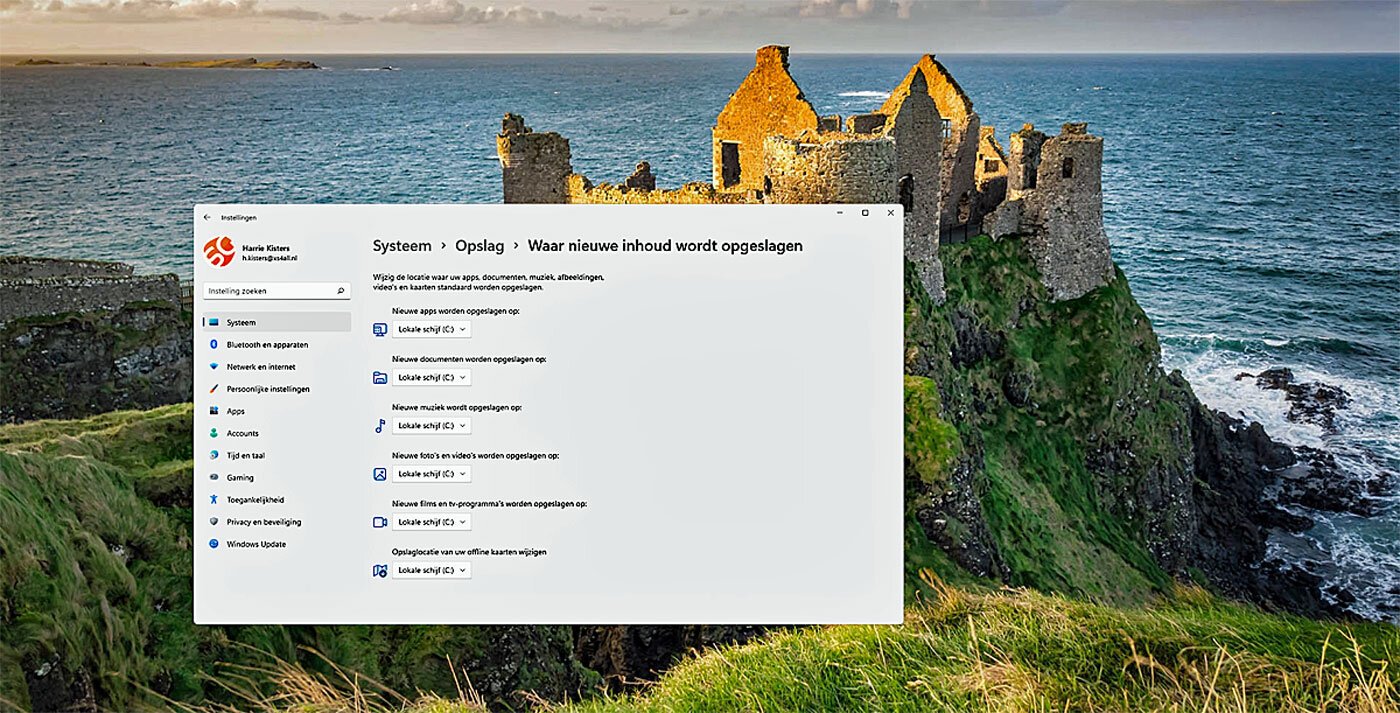The image size is (1400, 713).
Task: Open drive dropdown for Nieuwe apps
Action: (x=431, y=329)
